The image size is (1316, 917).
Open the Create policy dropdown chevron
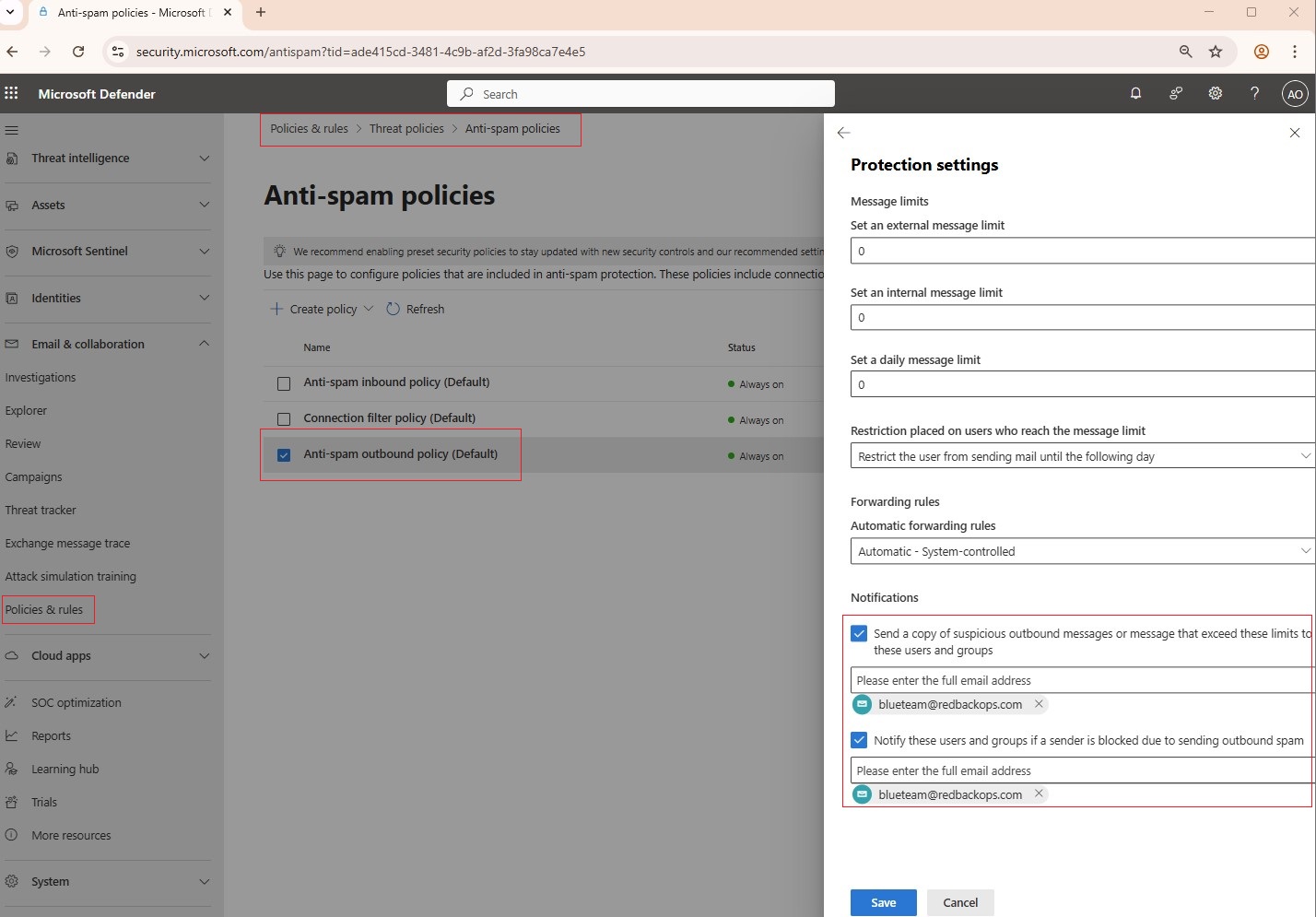pyautogui.click(x=369, y=309)
